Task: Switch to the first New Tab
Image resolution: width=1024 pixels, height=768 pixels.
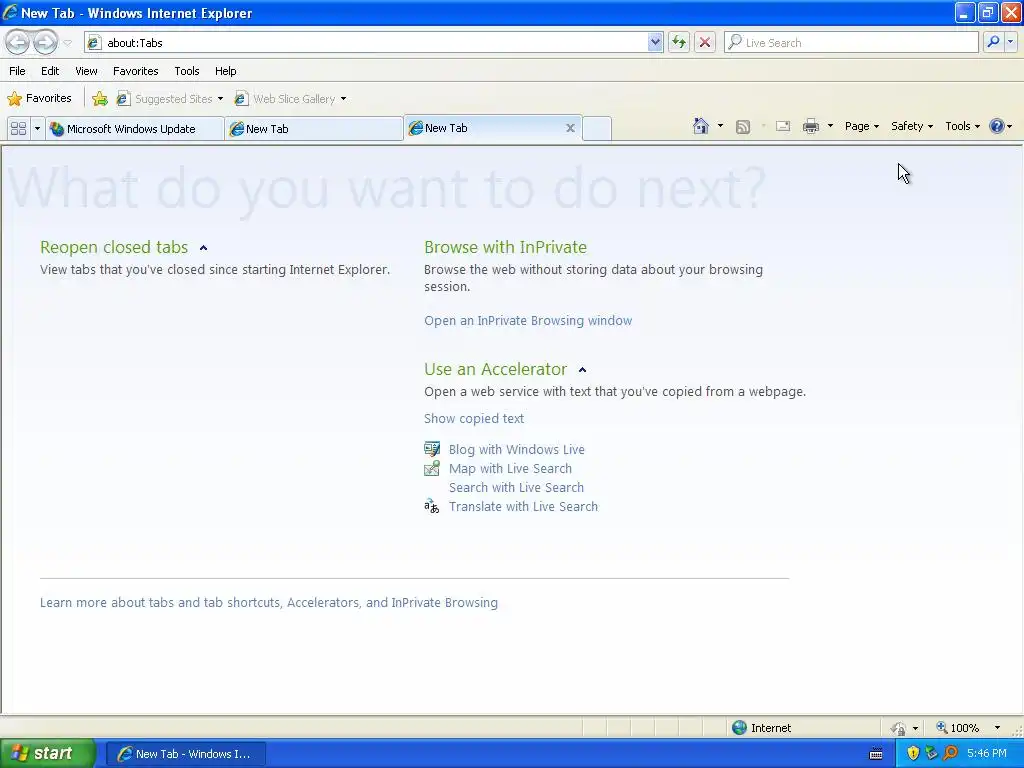Action: pos(313,129)
